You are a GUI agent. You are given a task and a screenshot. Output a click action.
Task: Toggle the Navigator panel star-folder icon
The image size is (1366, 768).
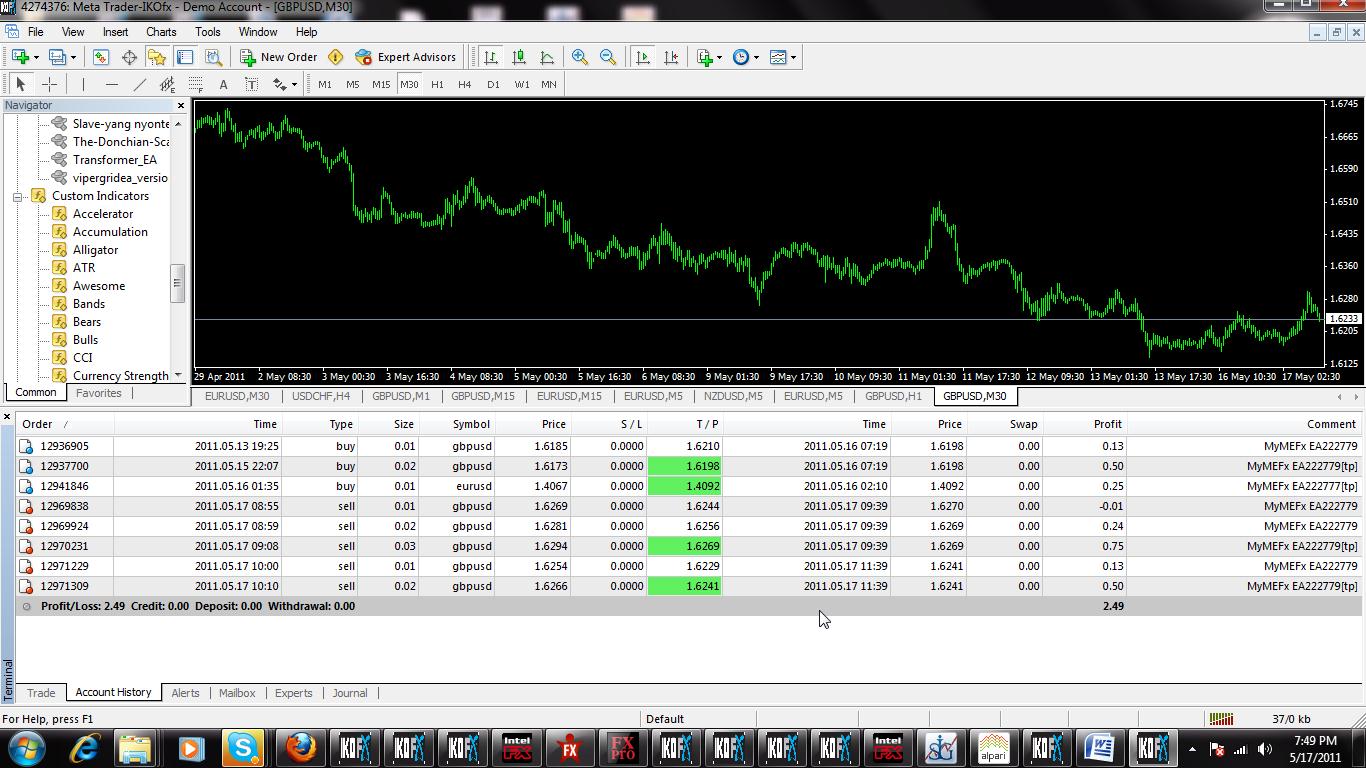157,57
